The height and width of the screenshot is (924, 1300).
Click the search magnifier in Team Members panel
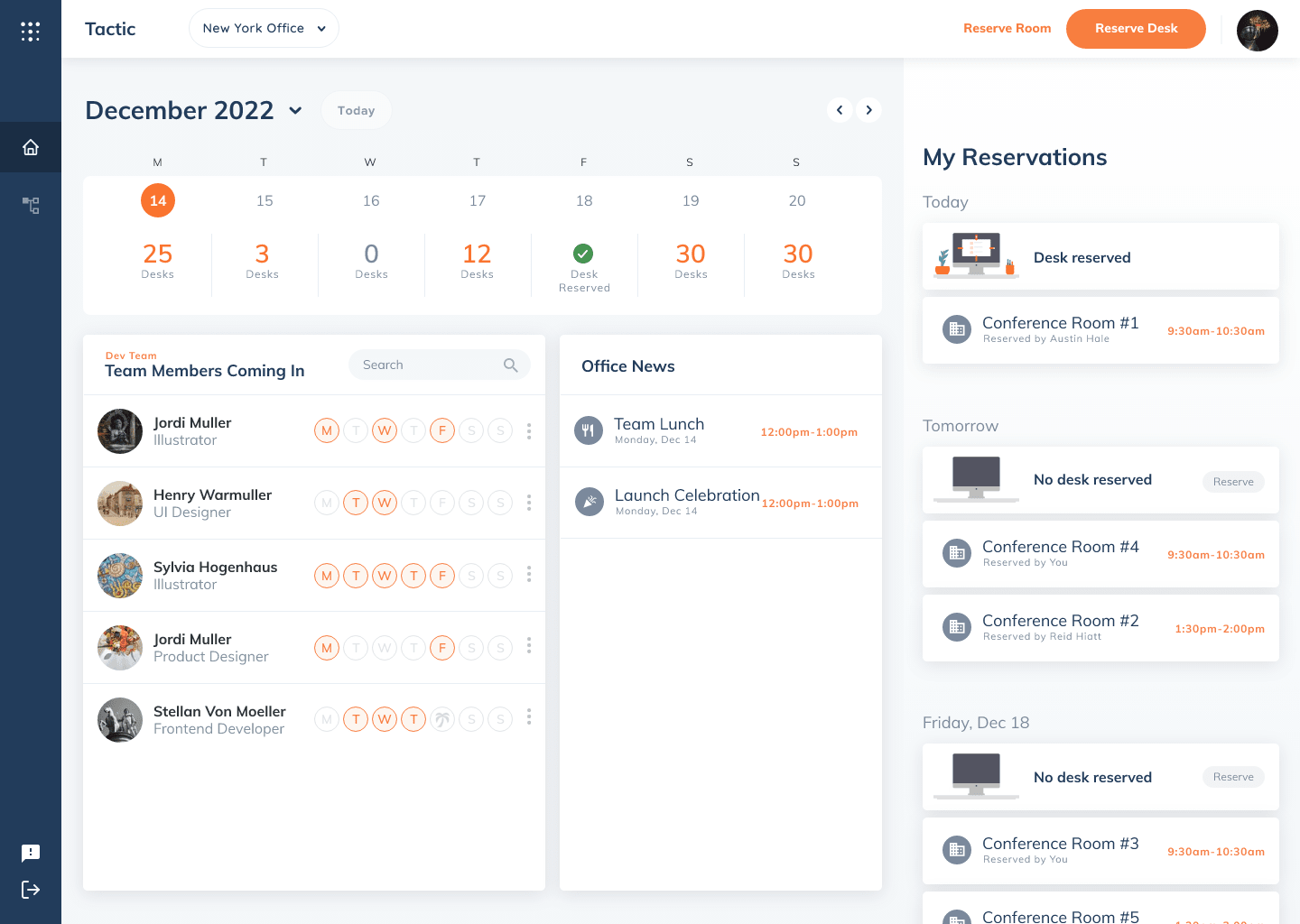tap(511, 365)
